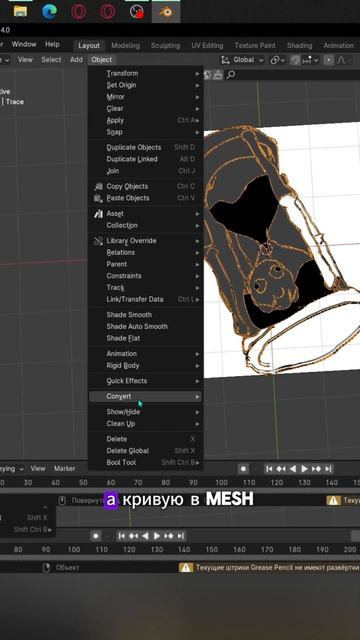Open the Link/Transfer Data submenu
Viewport: 360px width, 640px height.
(145, 299)
